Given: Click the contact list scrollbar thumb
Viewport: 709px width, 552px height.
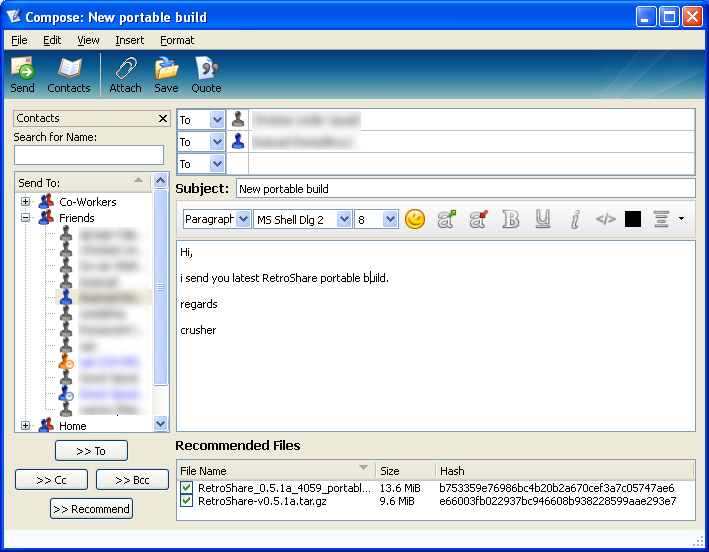Looking at the screenshot, I should click(161, 287).
